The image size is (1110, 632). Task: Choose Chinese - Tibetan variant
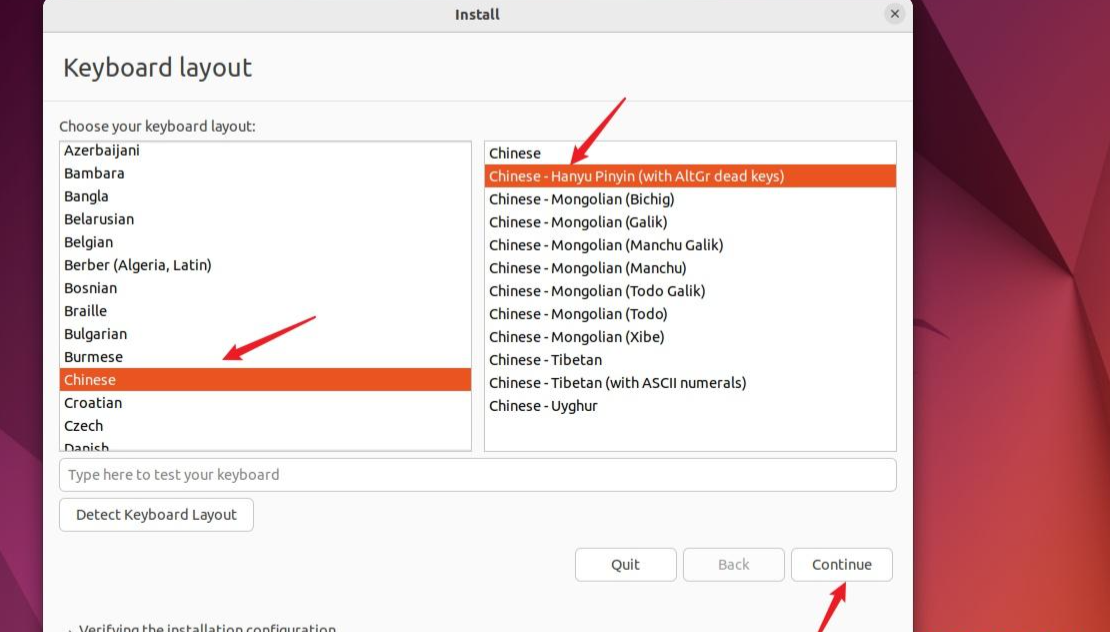point(690,360)
